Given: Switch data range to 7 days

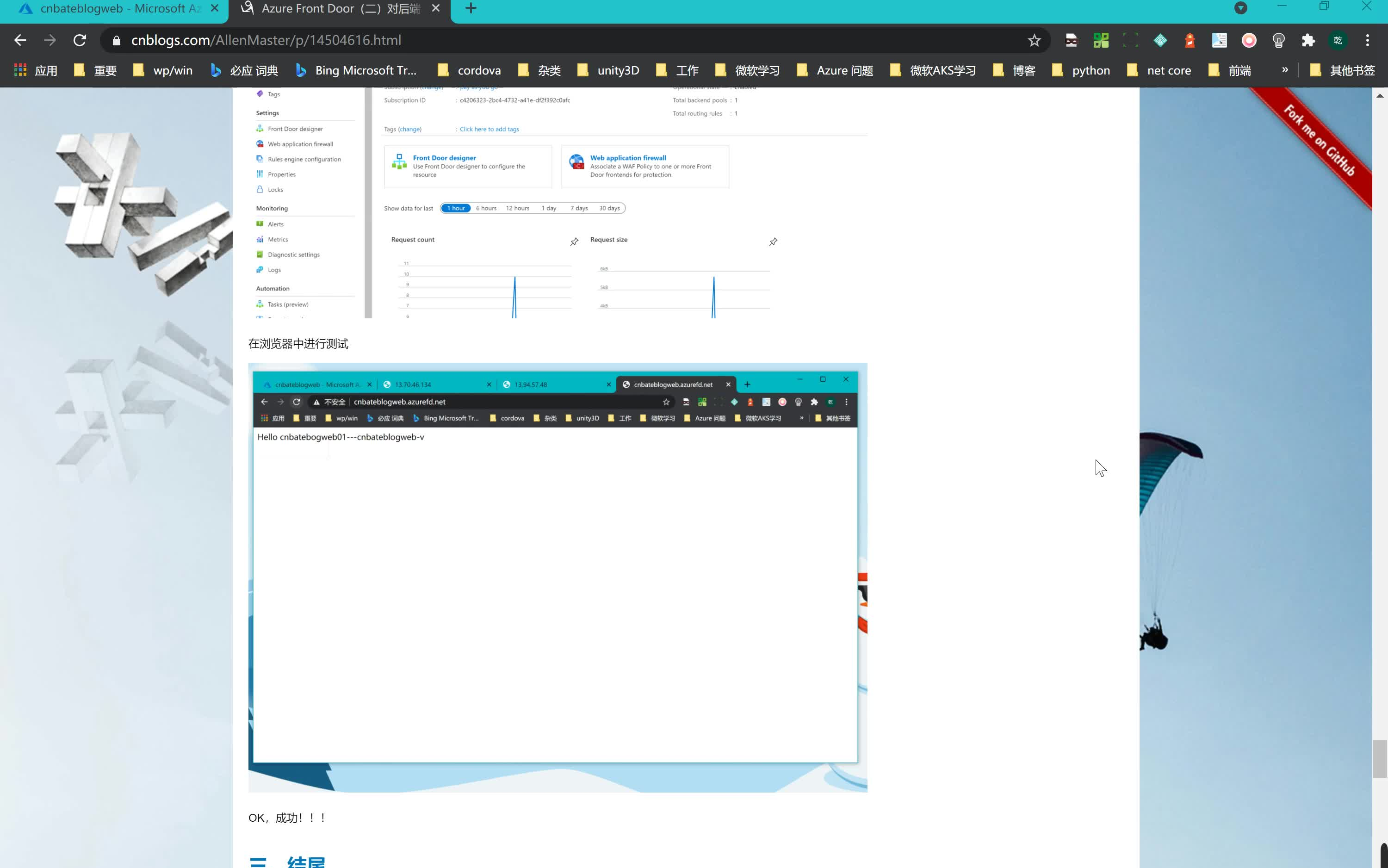Looking at the screenshot, I should [579, 208].
